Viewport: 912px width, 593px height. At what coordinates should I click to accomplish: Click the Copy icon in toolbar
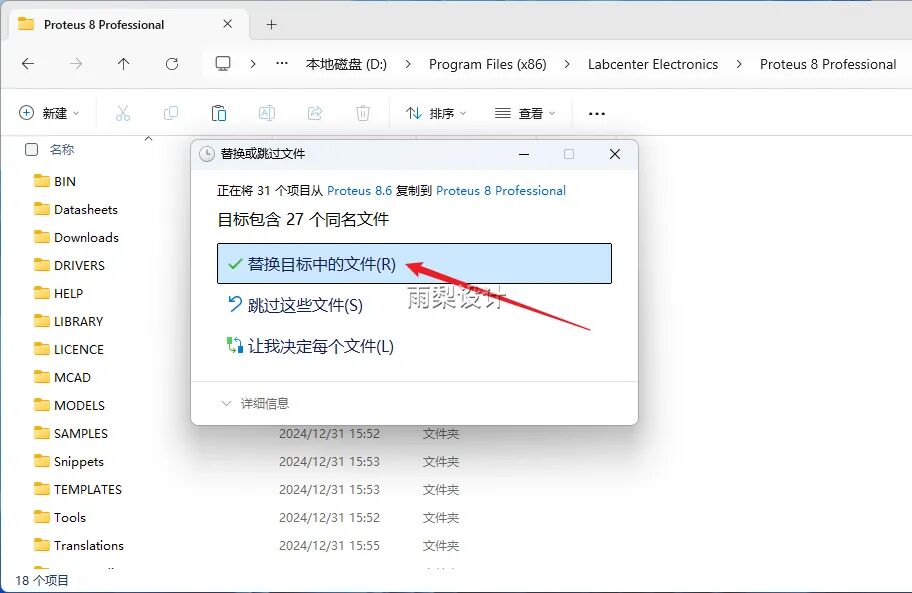pyautogui.click(x=171, y=113)
